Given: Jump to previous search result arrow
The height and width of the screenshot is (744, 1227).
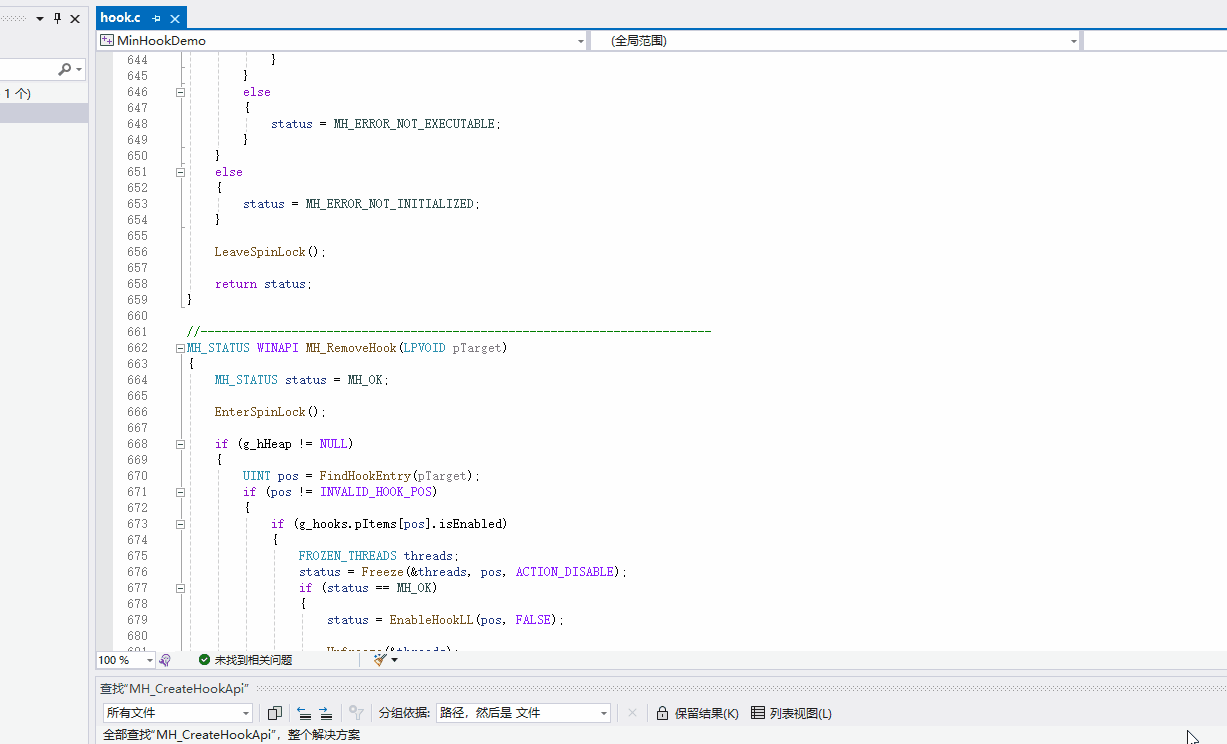Looking at the screenshot, I should (304, 711).
